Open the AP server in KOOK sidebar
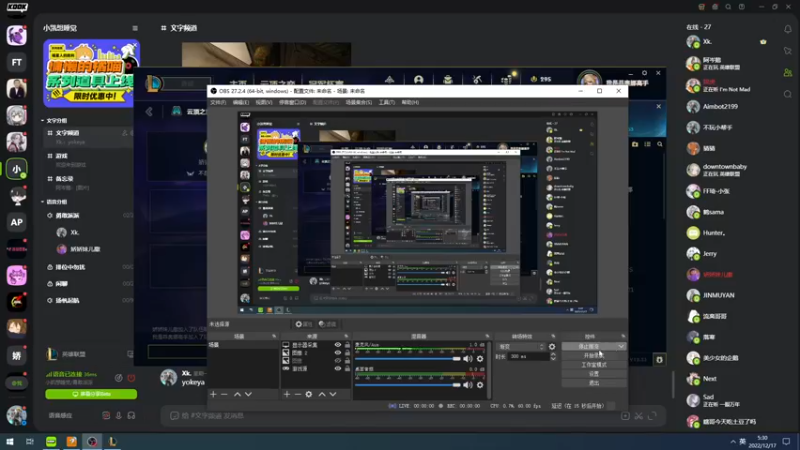This screenshot has height=450, width=800. click(16, 222)
